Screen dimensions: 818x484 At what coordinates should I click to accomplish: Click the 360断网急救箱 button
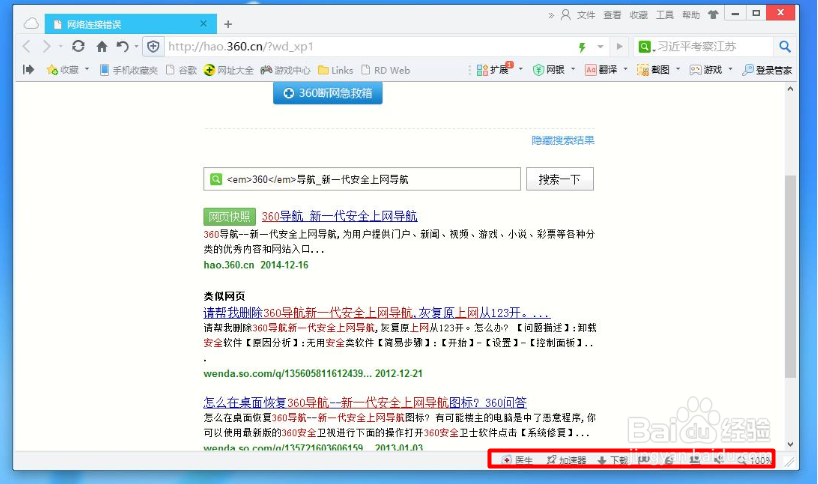(328, 93)
